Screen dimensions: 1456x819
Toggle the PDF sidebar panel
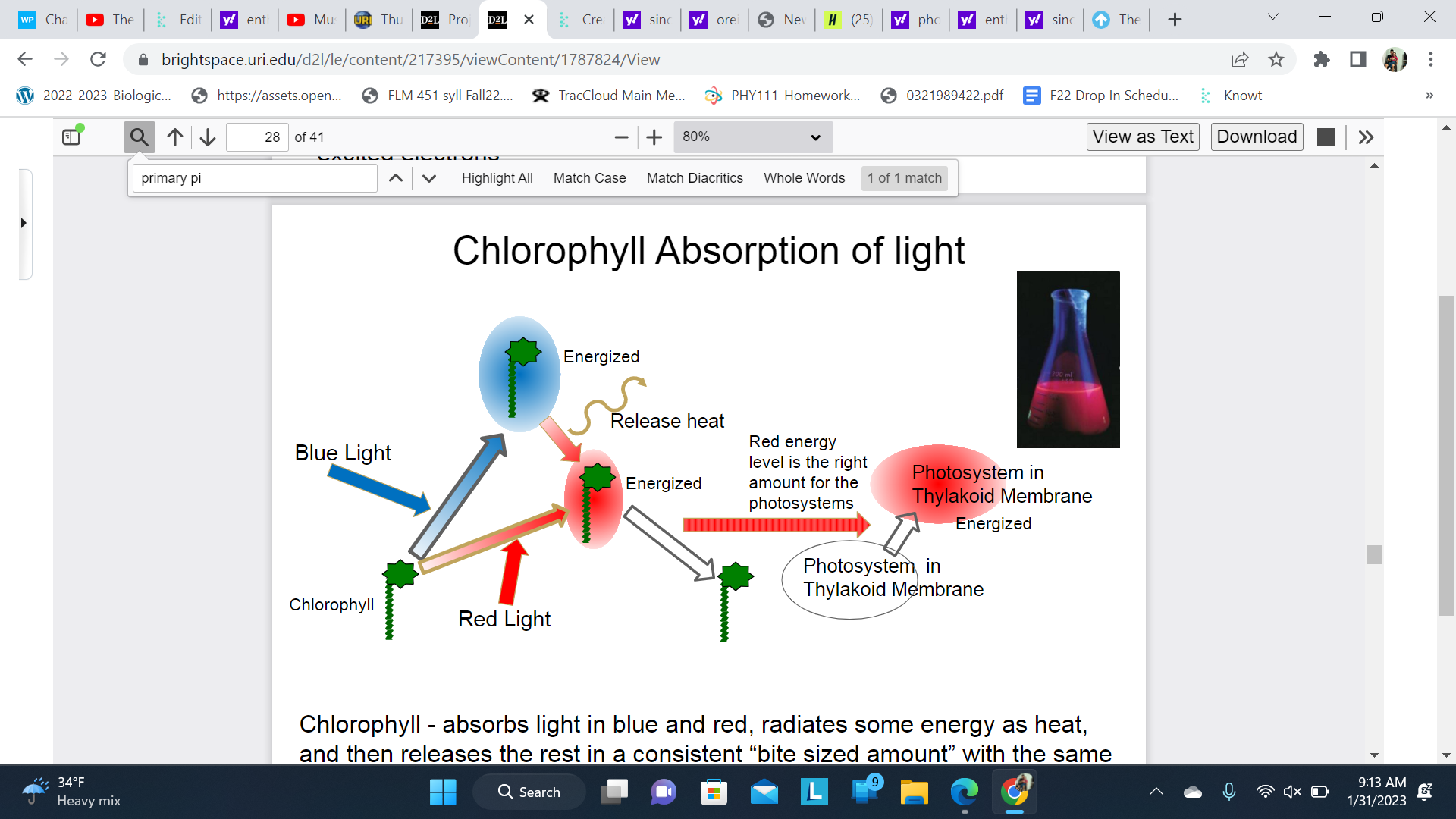[72, 136]
